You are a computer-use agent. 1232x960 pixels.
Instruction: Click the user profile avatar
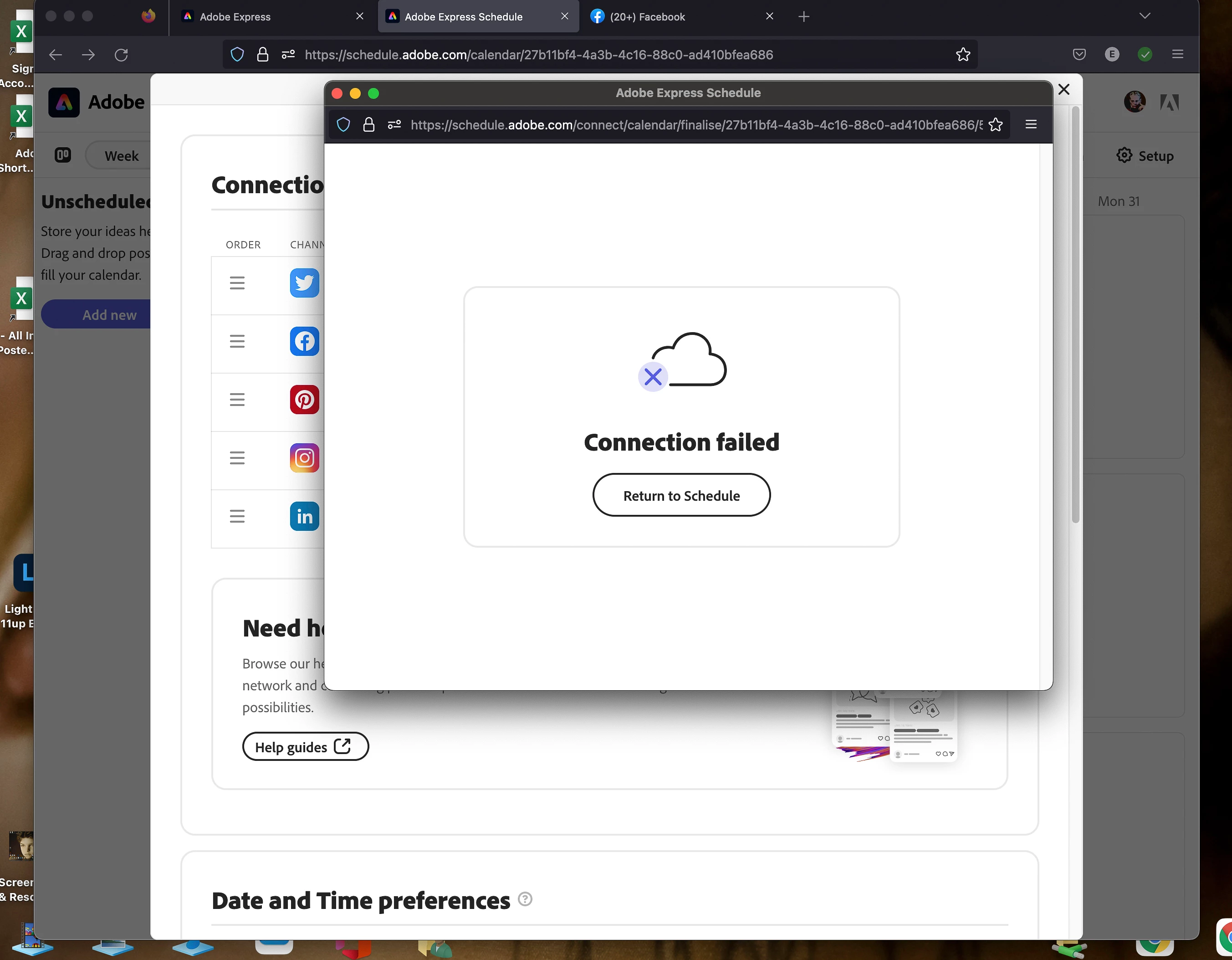tap(1135, 102)
